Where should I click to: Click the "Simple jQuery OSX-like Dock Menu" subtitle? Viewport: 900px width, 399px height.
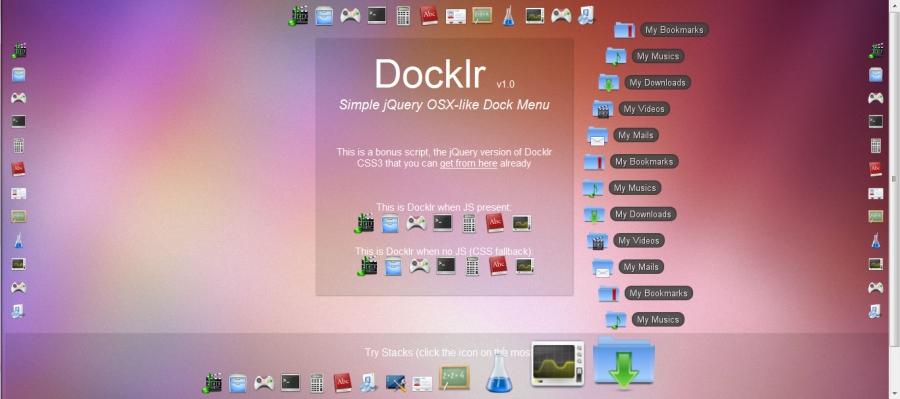click(444, 105)
